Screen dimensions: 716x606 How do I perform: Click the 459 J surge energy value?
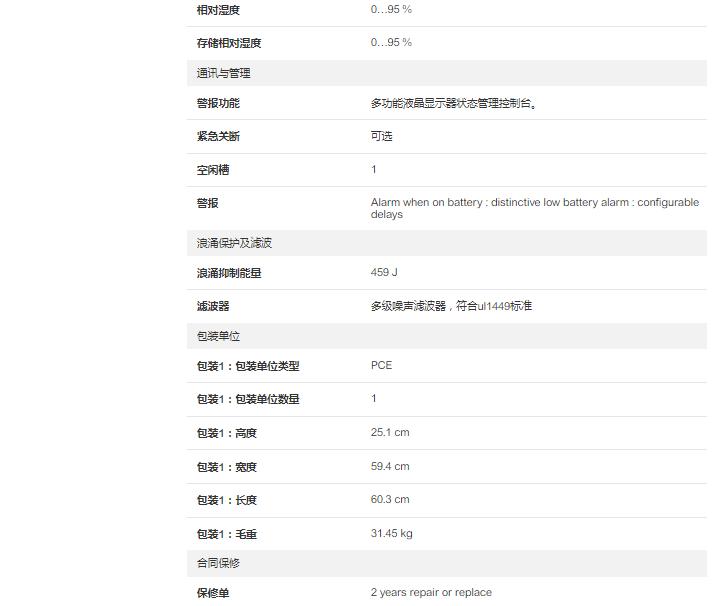(385, 272)
